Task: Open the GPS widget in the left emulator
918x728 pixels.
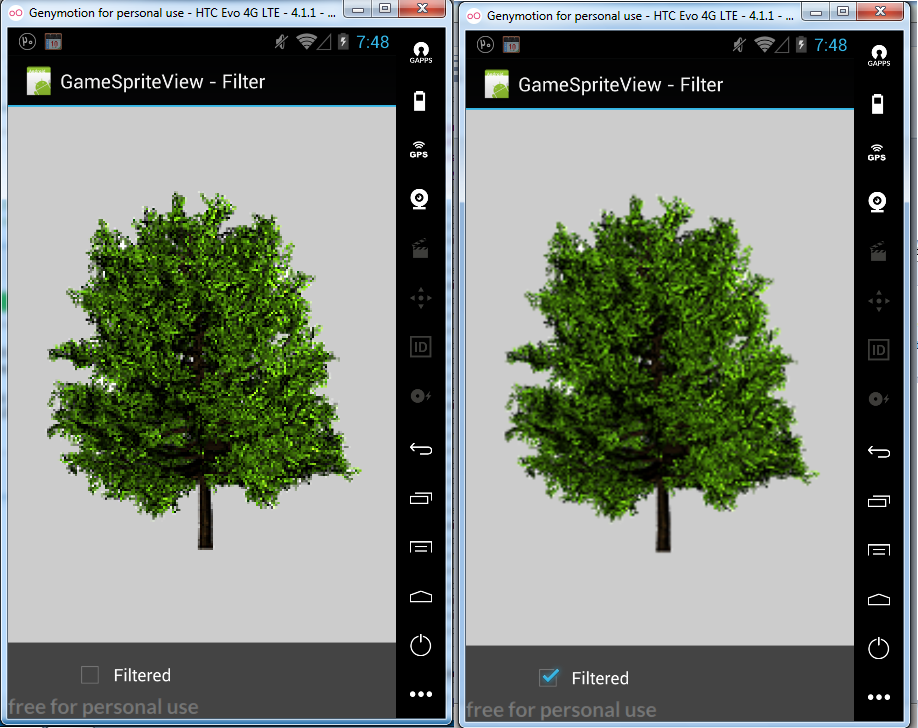Action: pyautogui.click(x=420, y=149)
